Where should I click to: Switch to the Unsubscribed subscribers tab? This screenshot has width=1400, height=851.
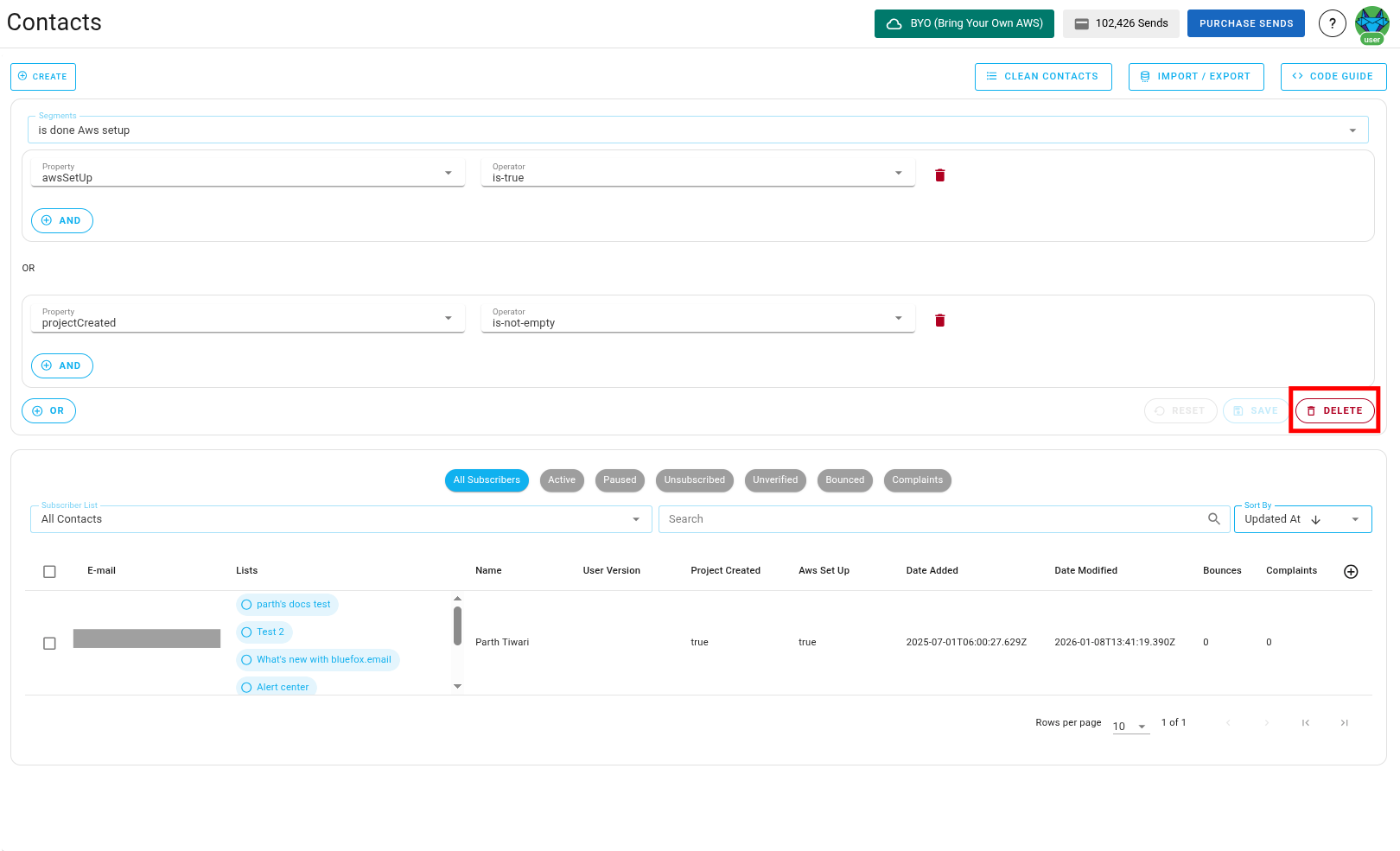coord(694,480)
